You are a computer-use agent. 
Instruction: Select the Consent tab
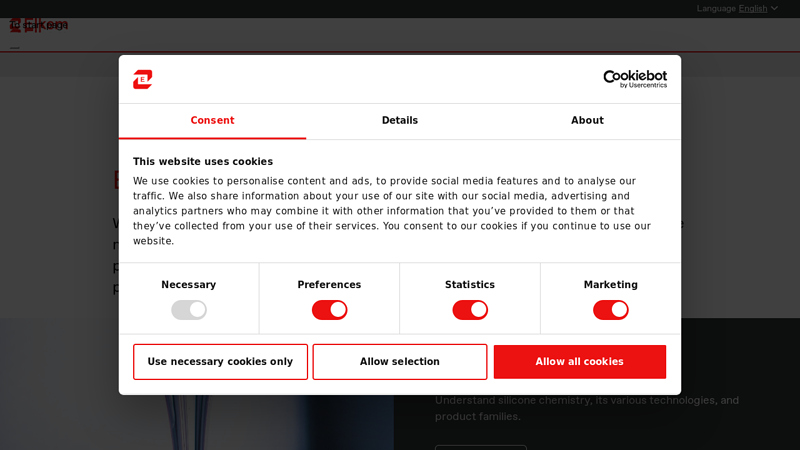212,121
